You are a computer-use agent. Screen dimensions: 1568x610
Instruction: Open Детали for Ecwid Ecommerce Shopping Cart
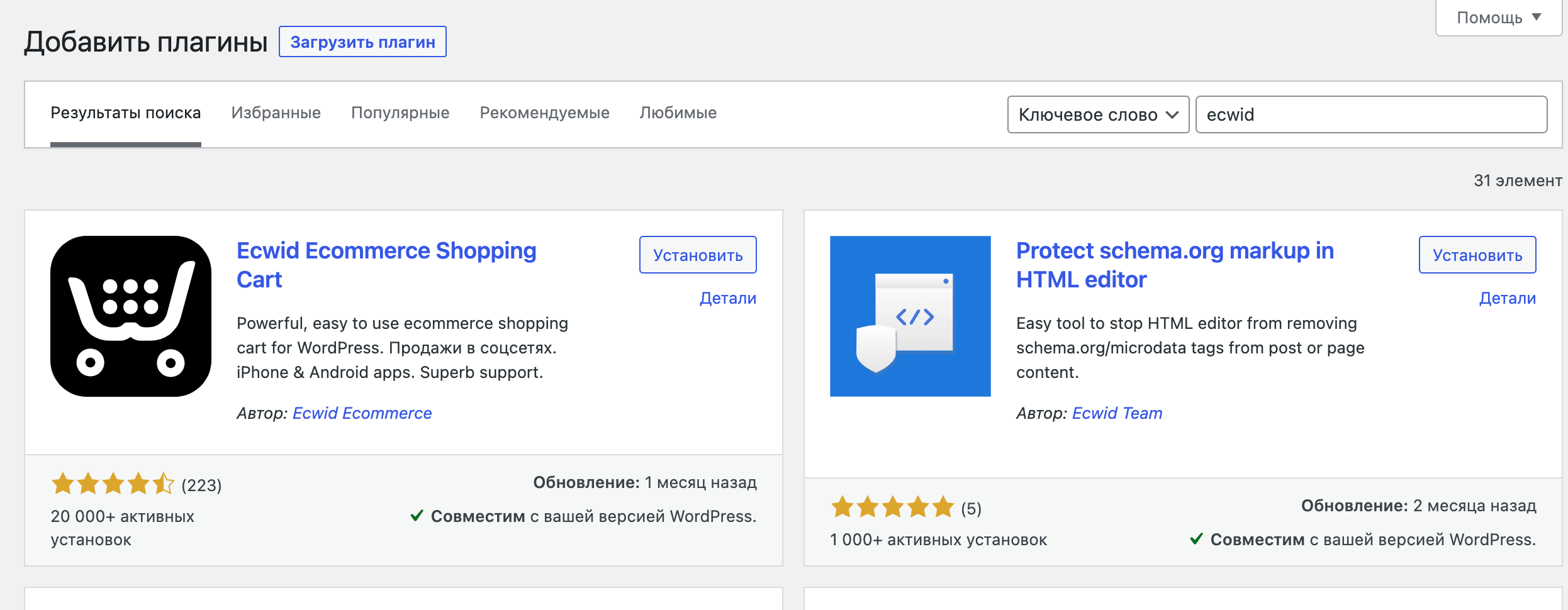click(x=728, y=298)
